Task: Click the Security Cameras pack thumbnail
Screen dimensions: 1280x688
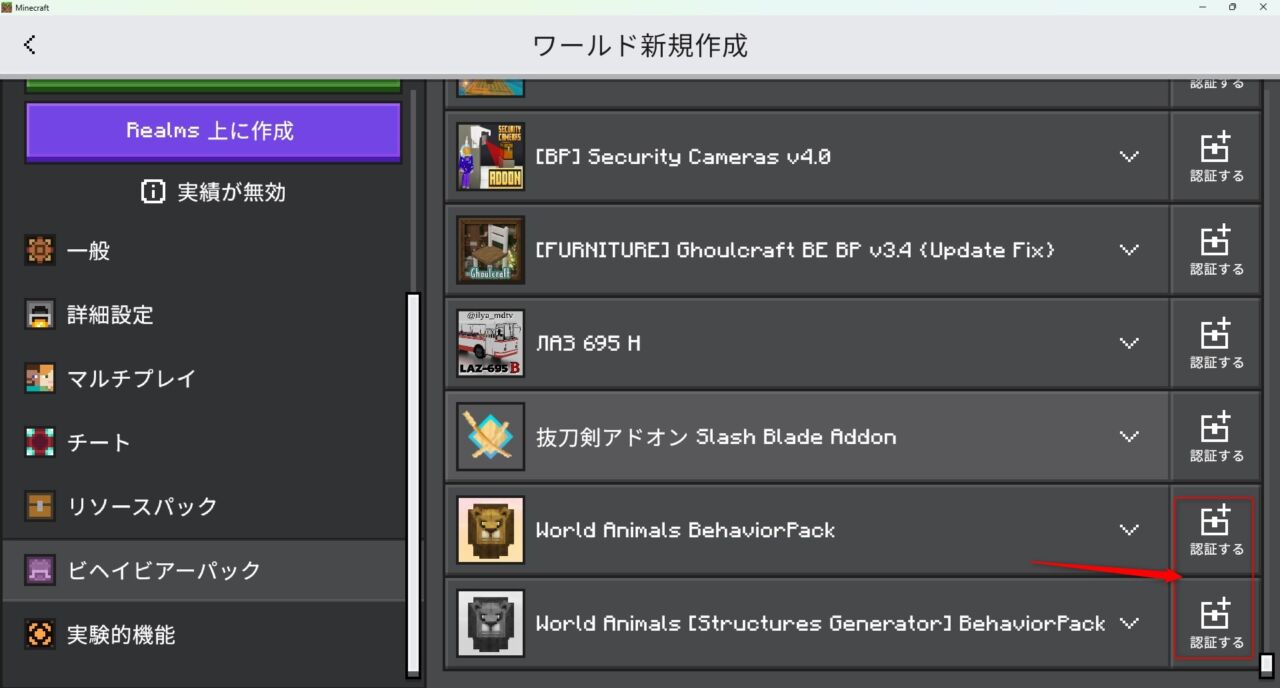Action: pyautogui.click(x=490, y=156)
